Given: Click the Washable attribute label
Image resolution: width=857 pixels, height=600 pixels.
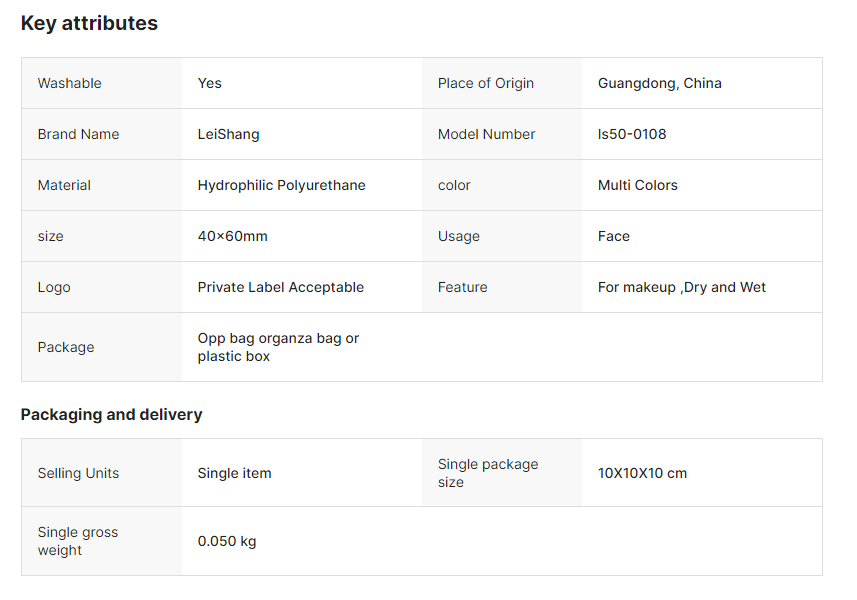Looking at the screenshot, I should tap(70, 83).
